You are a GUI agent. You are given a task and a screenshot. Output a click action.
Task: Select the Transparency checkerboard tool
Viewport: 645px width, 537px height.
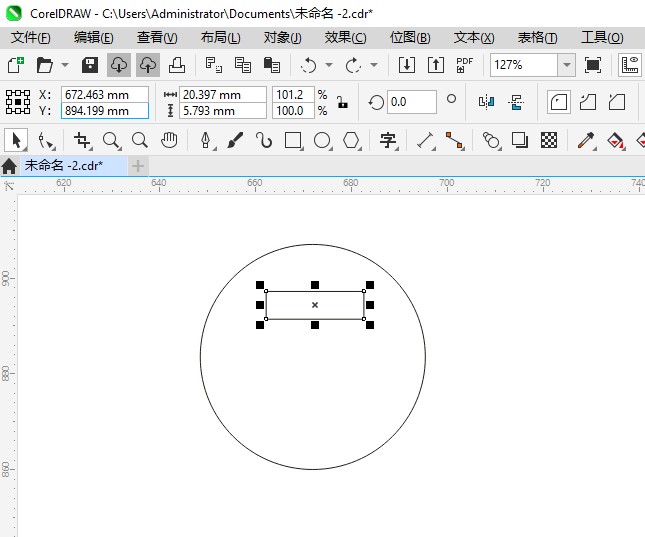point(549,140)
